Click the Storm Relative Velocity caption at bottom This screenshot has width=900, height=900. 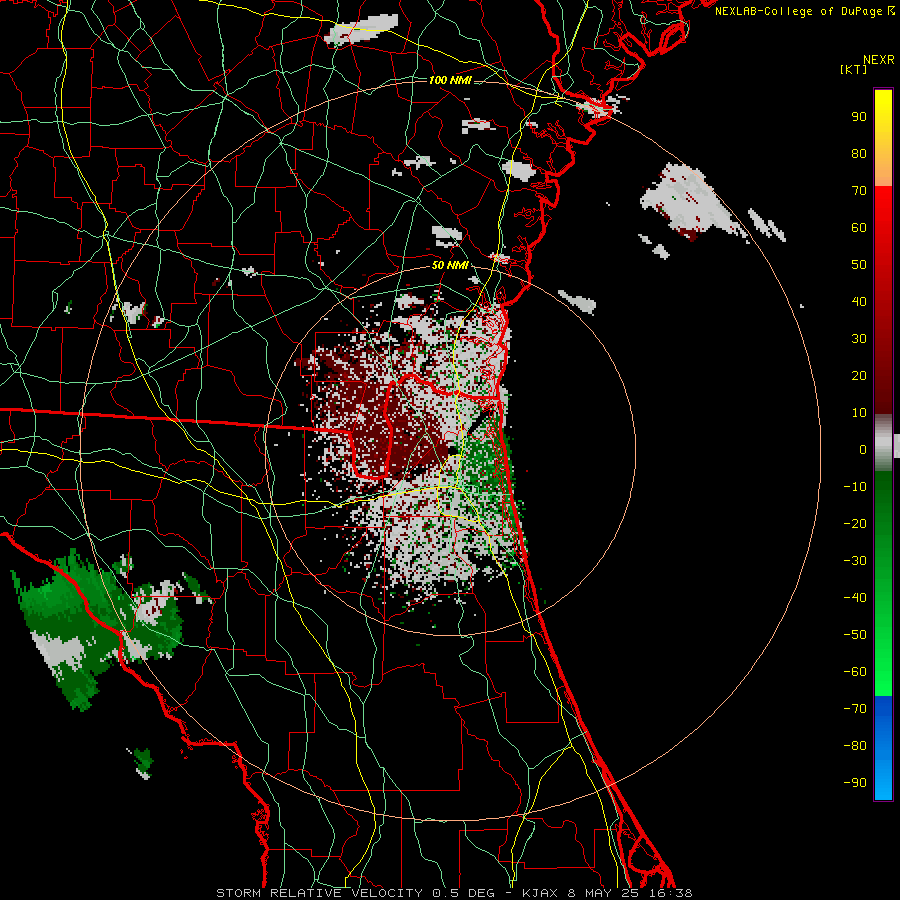pos(454,893)
